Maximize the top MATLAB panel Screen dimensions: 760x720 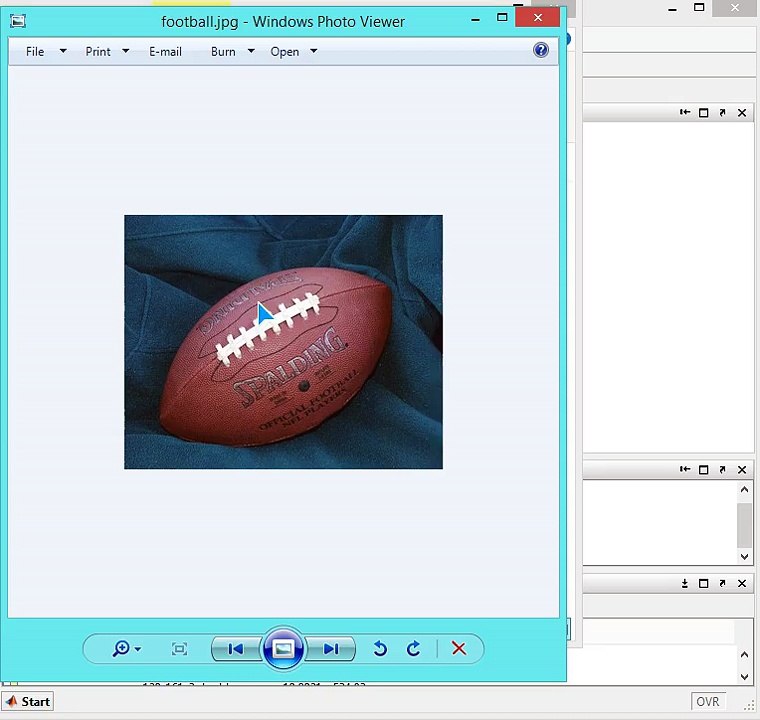(x=704, y=113)
